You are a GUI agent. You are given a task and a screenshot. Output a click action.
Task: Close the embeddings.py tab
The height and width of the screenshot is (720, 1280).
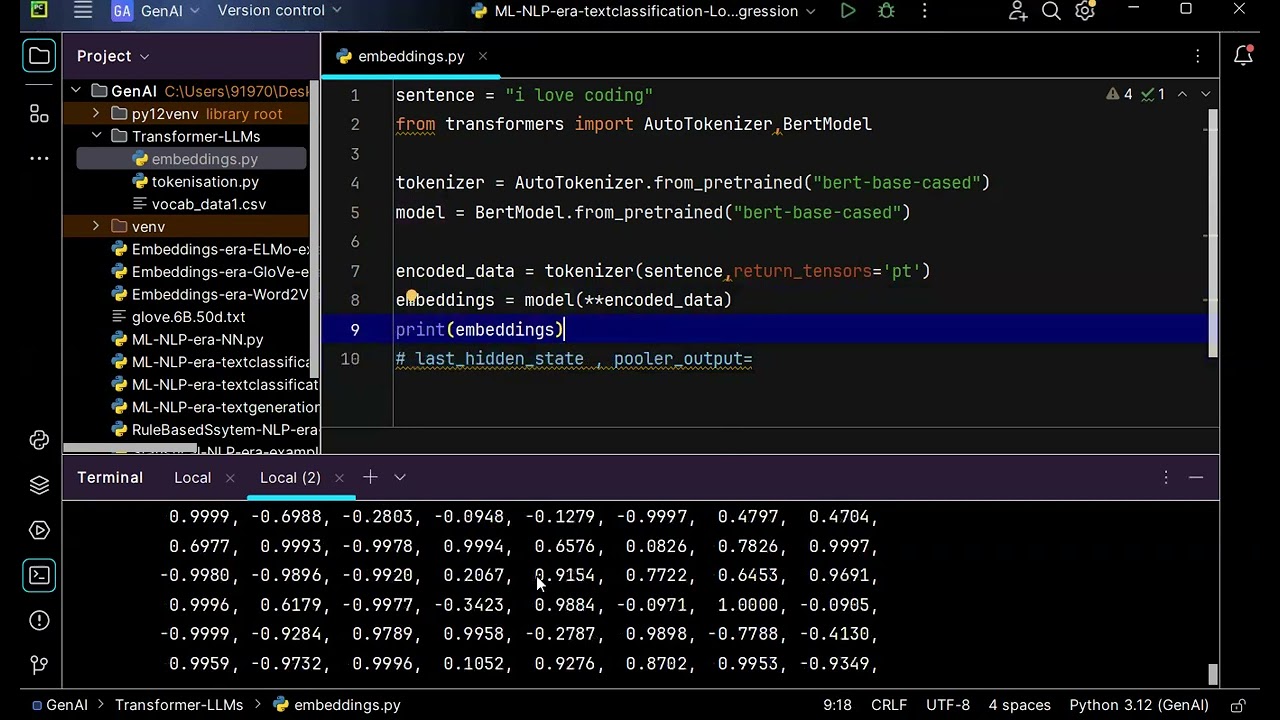[483, 56]
